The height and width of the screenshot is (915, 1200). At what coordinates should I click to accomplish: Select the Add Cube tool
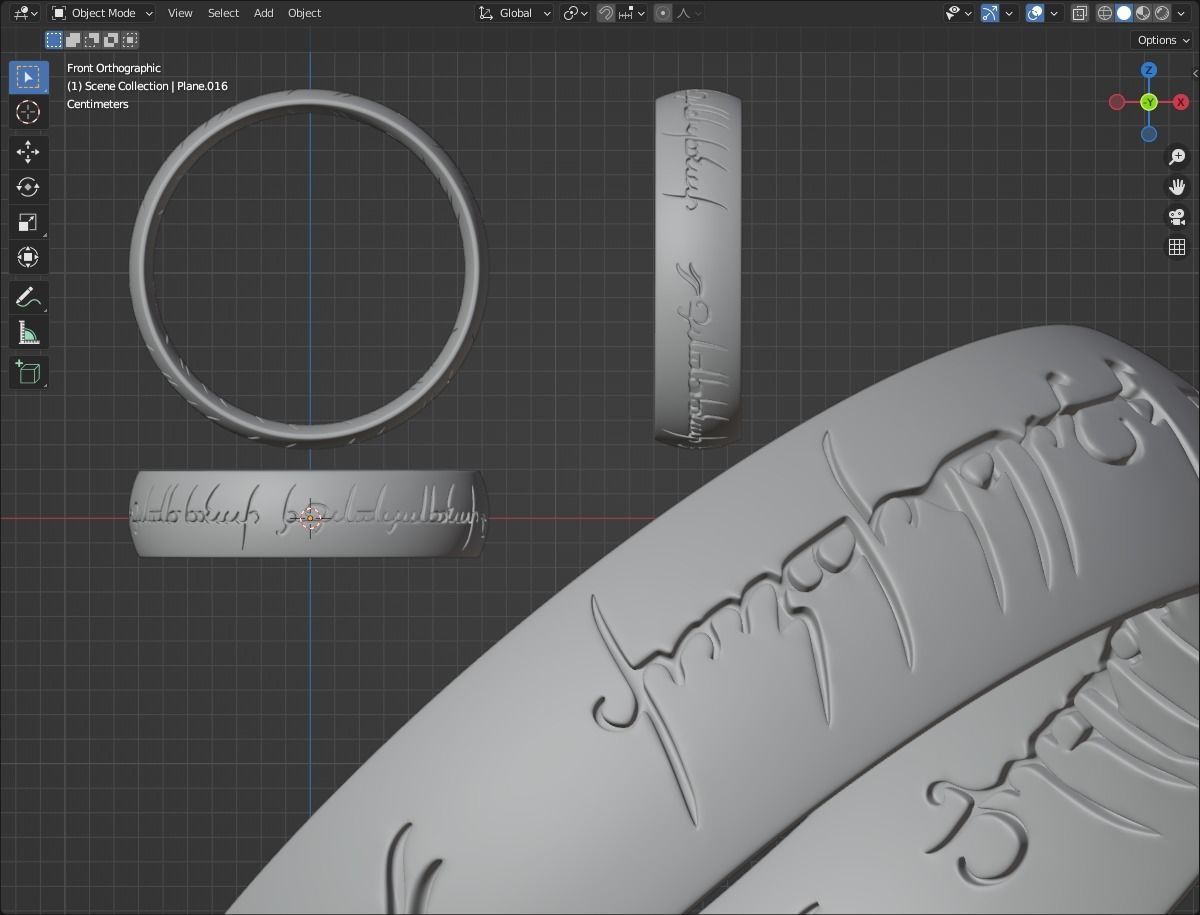click(x=28, y=372)
